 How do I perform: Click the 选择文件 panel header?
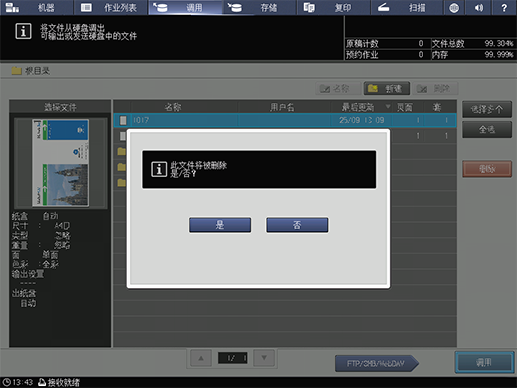pos(60,107)
